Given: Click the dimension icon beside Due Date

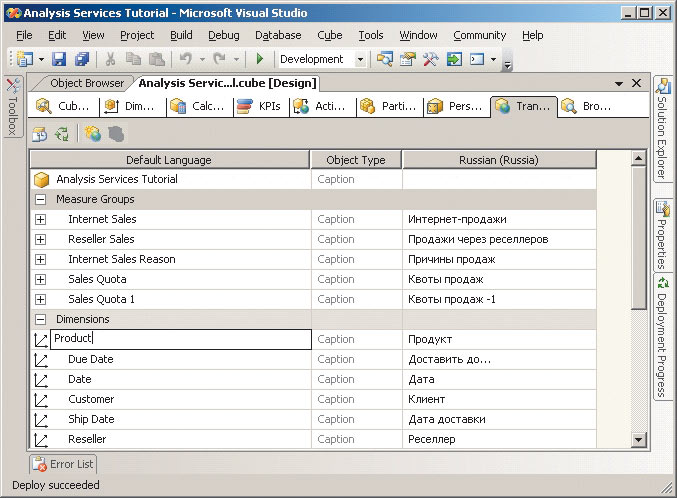Looking at the screenshot, I should point(41,360).
